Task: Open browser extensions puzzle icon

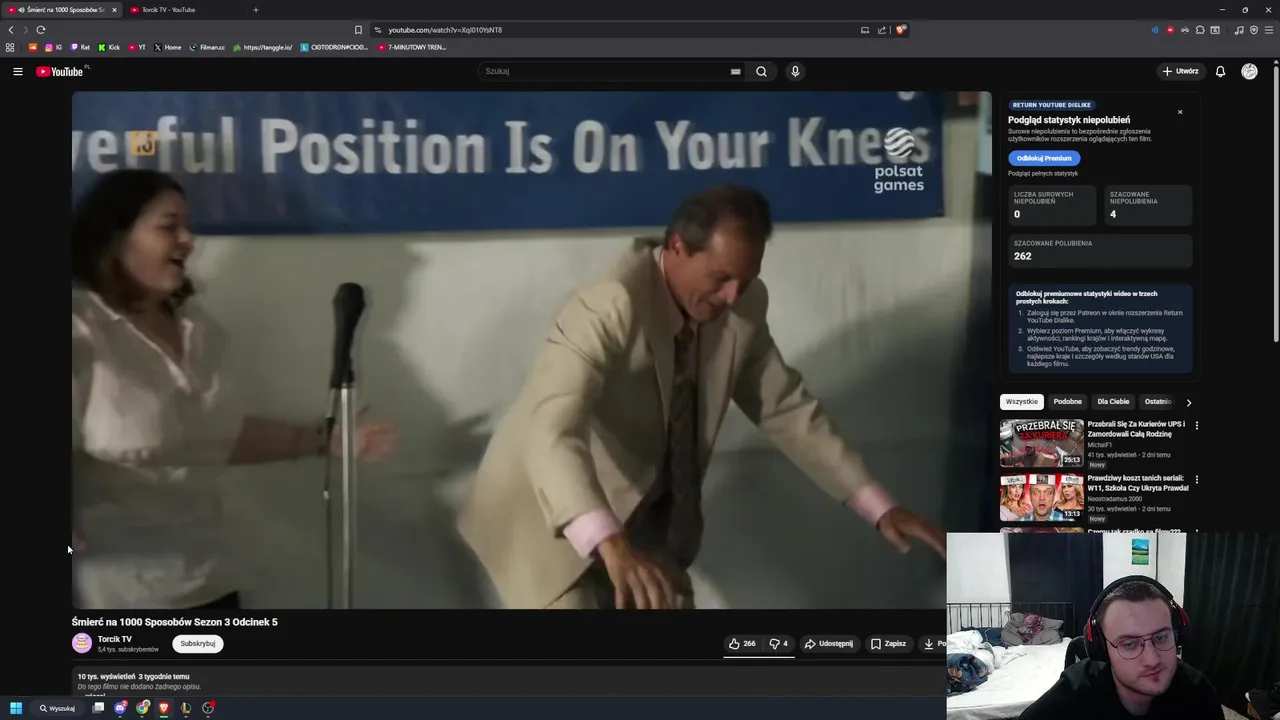Action: coord(1200,30)
